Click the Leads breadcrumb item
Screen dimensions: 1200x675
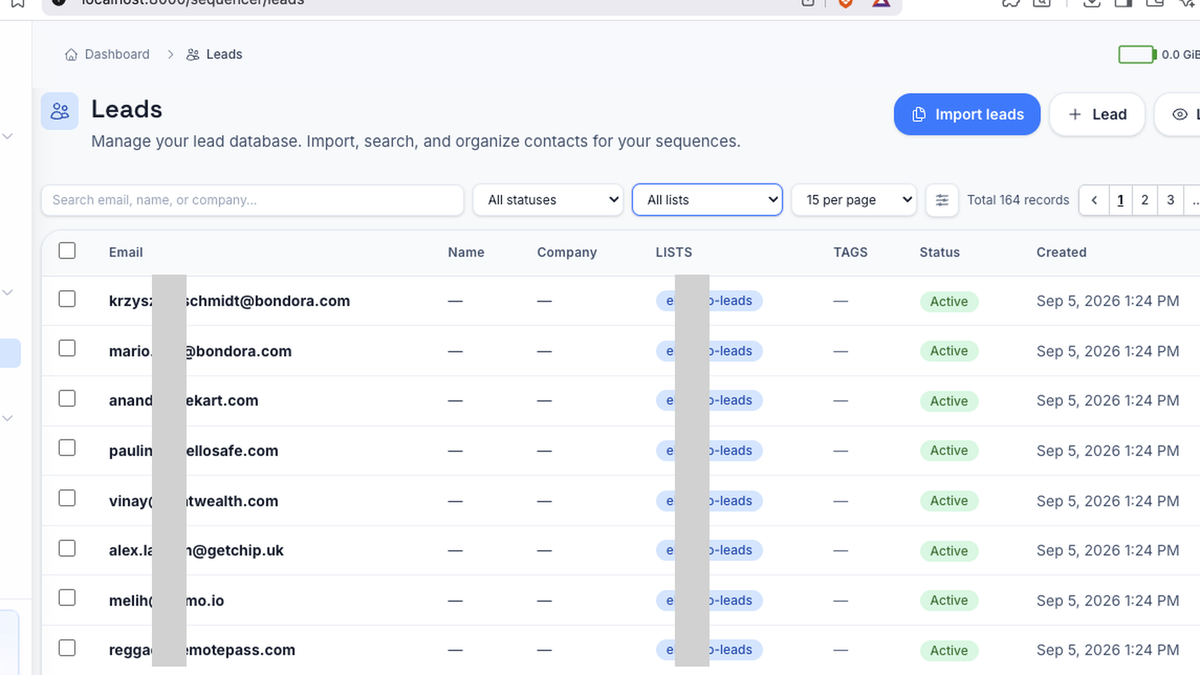coord(214,54)
